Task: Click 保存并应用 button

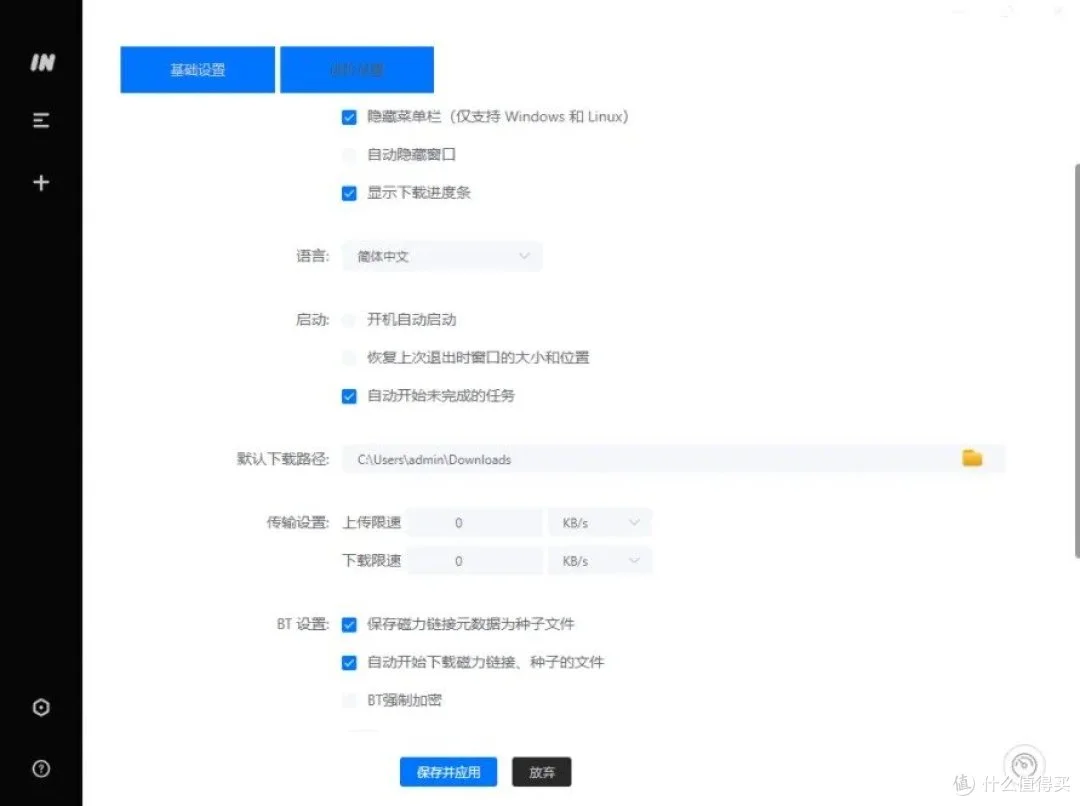Action: (449, 772)
